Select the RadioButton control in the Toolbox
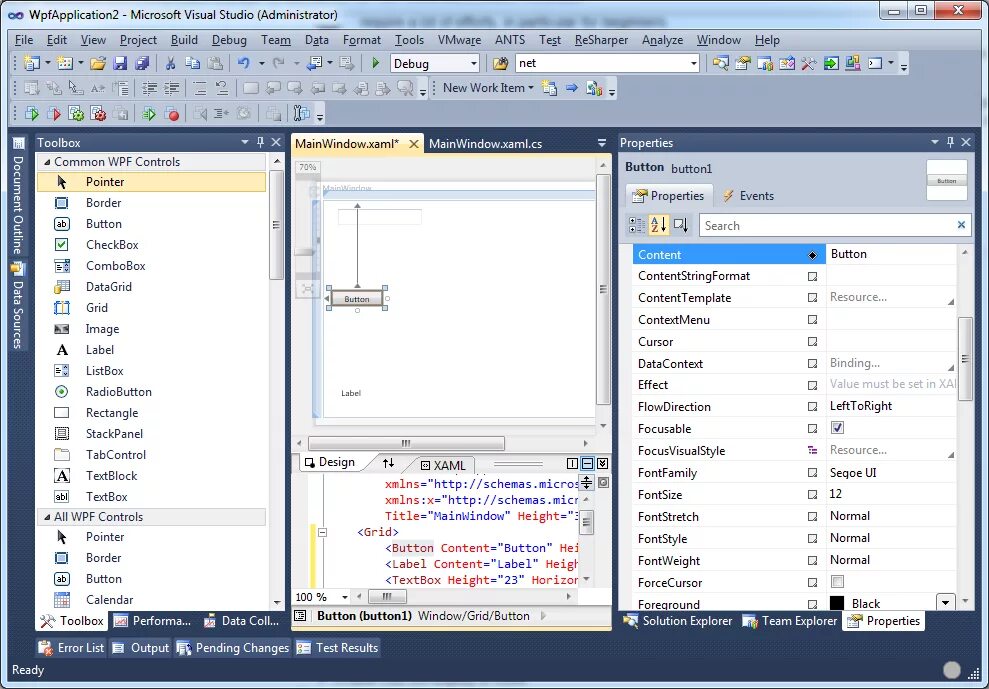Image resolution: width=989 pixels, height=689 pixels. (119, 392)
